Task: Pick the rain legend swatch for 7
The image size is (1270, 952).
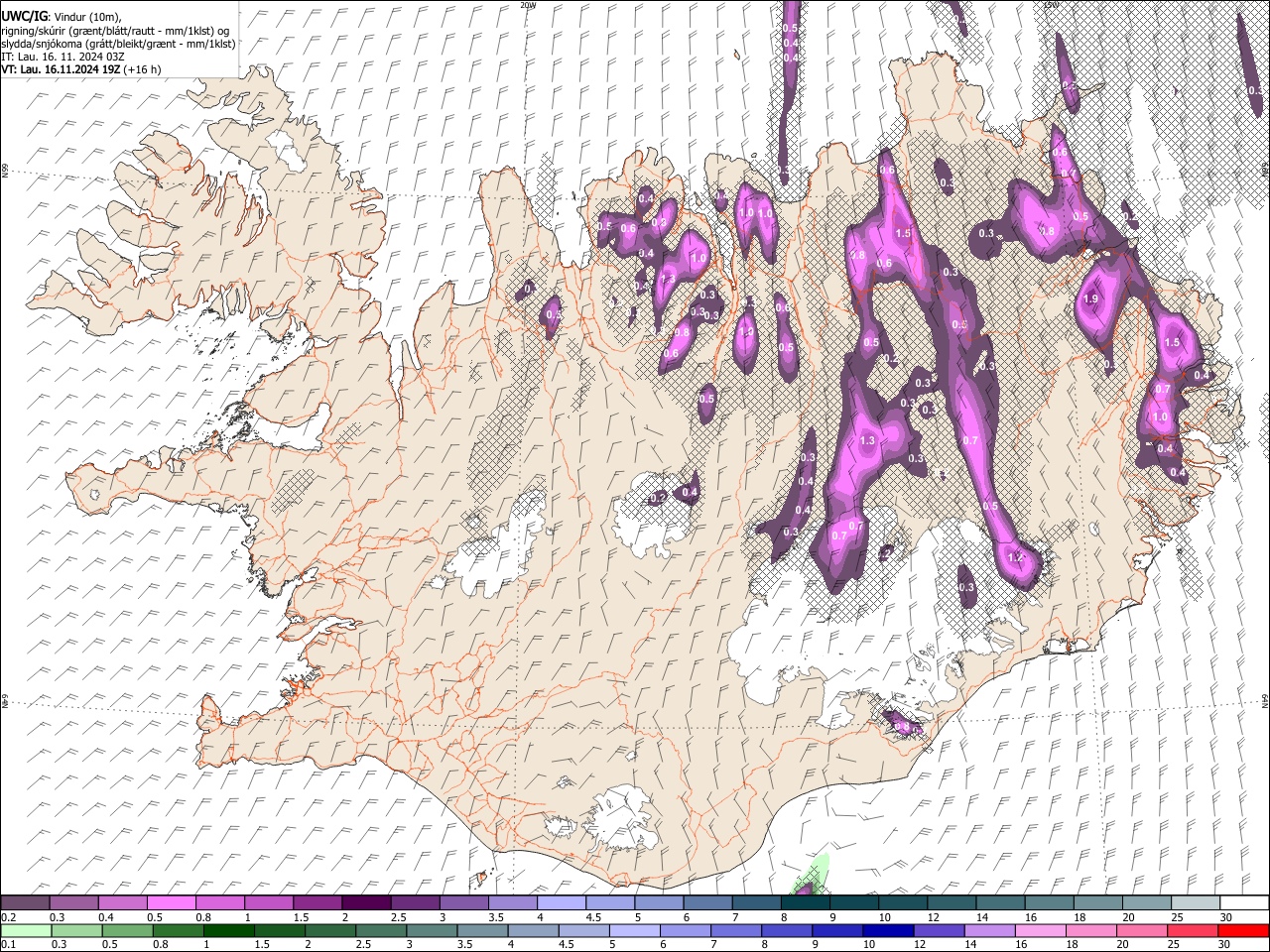Action: pos(735,930)
